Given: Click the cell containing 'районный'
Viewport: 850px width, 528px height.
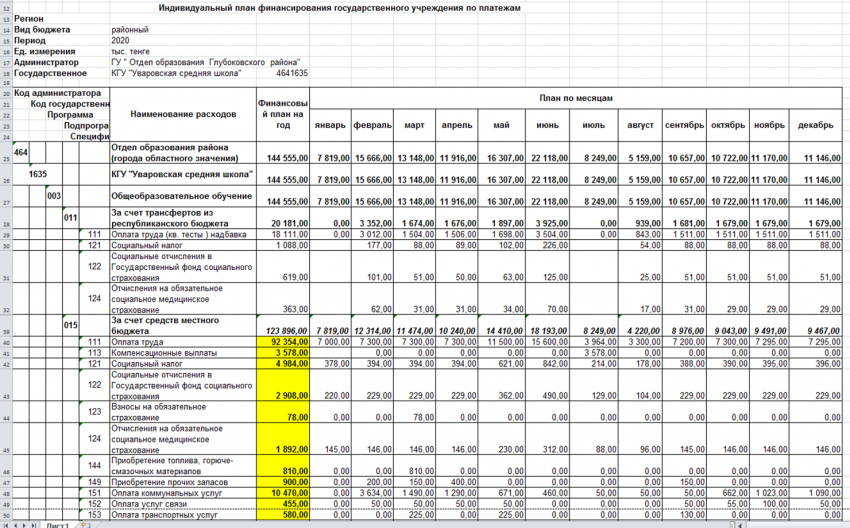Looking at the screenshot, I should pos(130,29).
